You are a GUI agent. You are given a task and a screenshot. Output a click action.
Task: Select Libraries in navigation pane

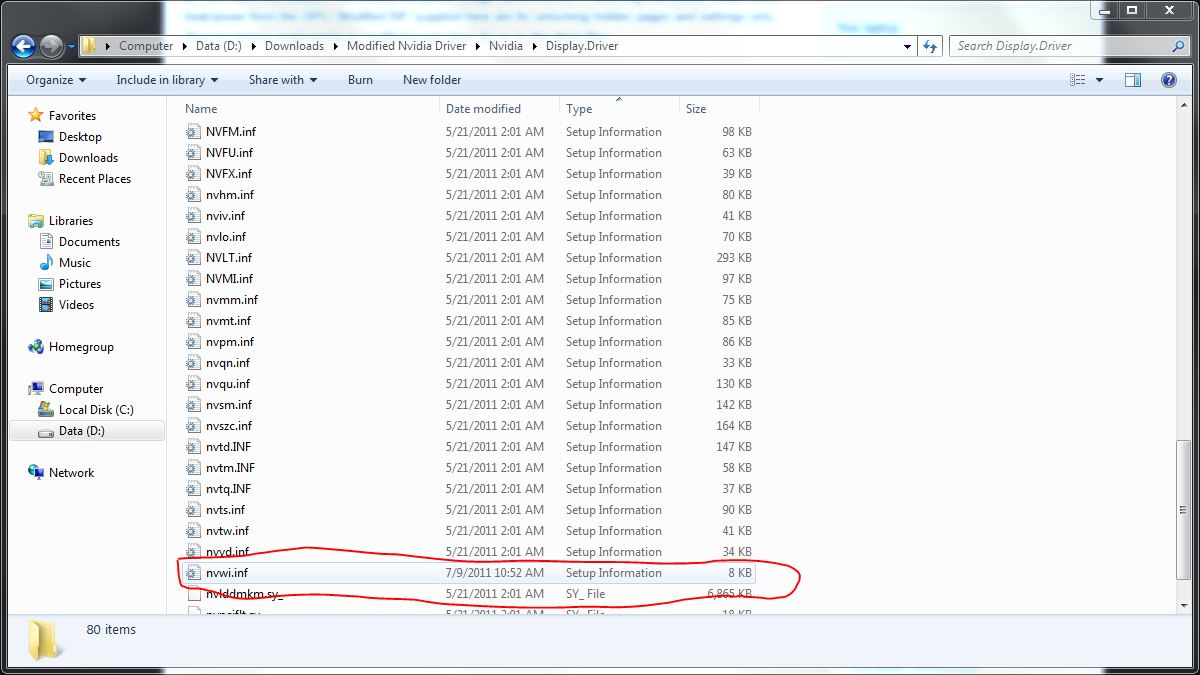tap(71, 221)
